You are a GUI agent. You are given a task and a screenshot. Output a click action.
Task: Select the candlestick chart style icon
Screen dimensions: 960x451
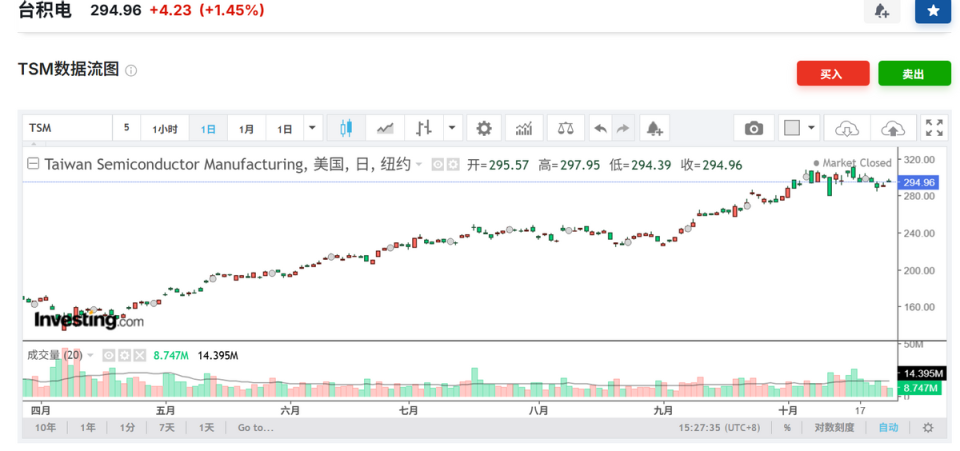click(x=346, y=129)
